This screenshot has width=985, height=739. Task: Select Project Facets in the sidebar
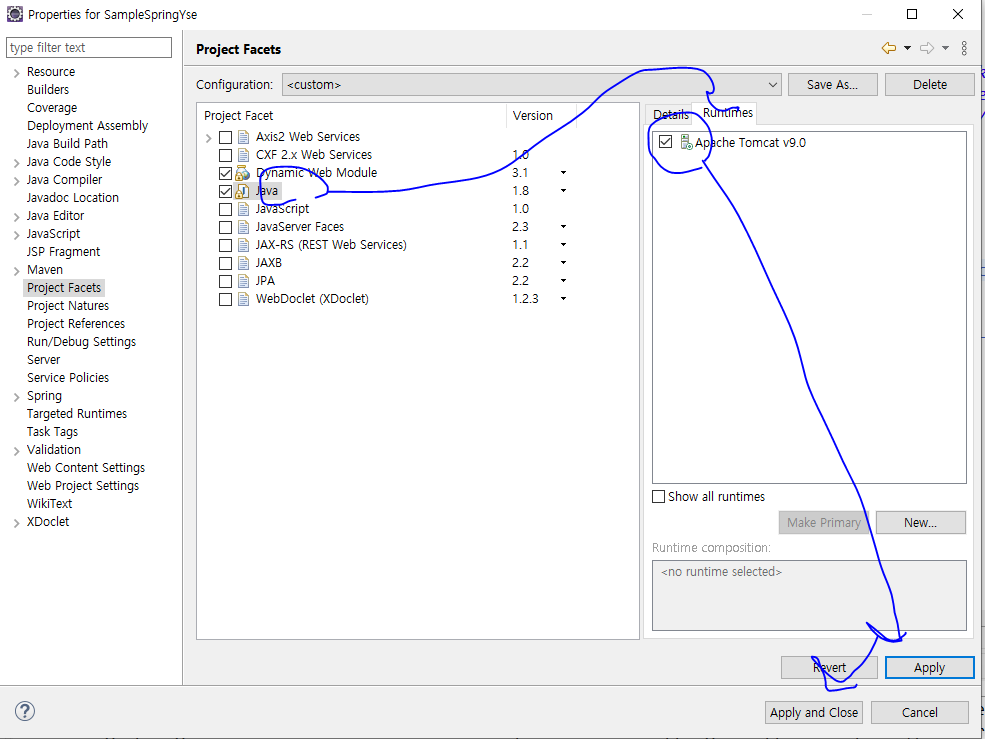click(x=63, y=288)
